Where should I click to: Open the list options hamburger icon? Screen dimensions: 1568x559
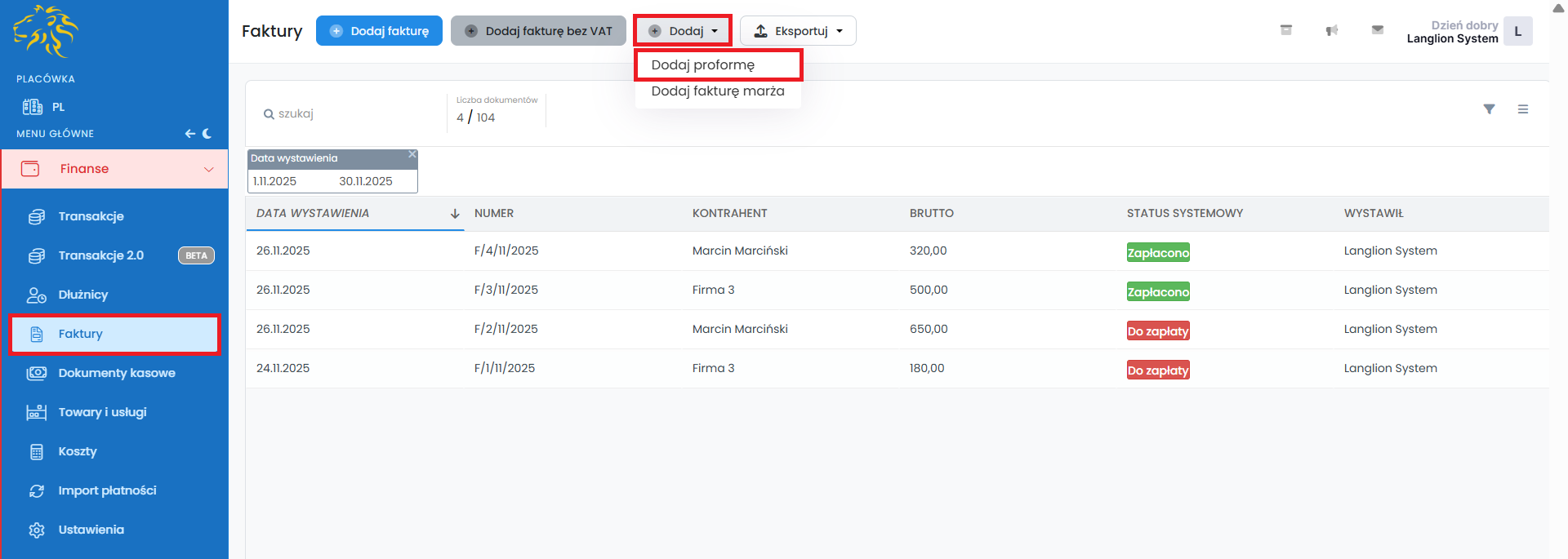pos(1522,109)
